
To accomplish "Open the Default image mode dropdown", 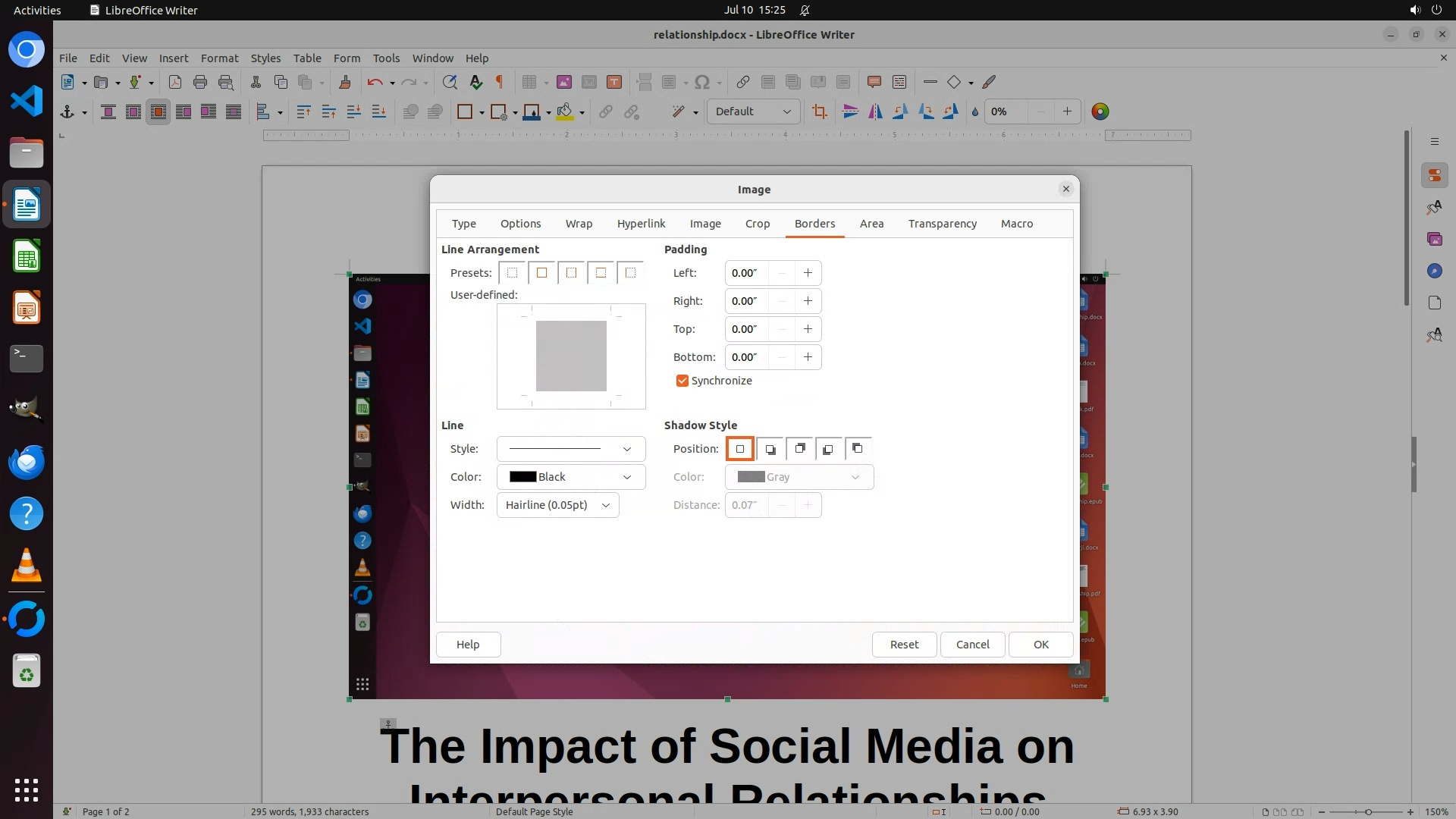I will pyautogui.click(x=752, y=111).
